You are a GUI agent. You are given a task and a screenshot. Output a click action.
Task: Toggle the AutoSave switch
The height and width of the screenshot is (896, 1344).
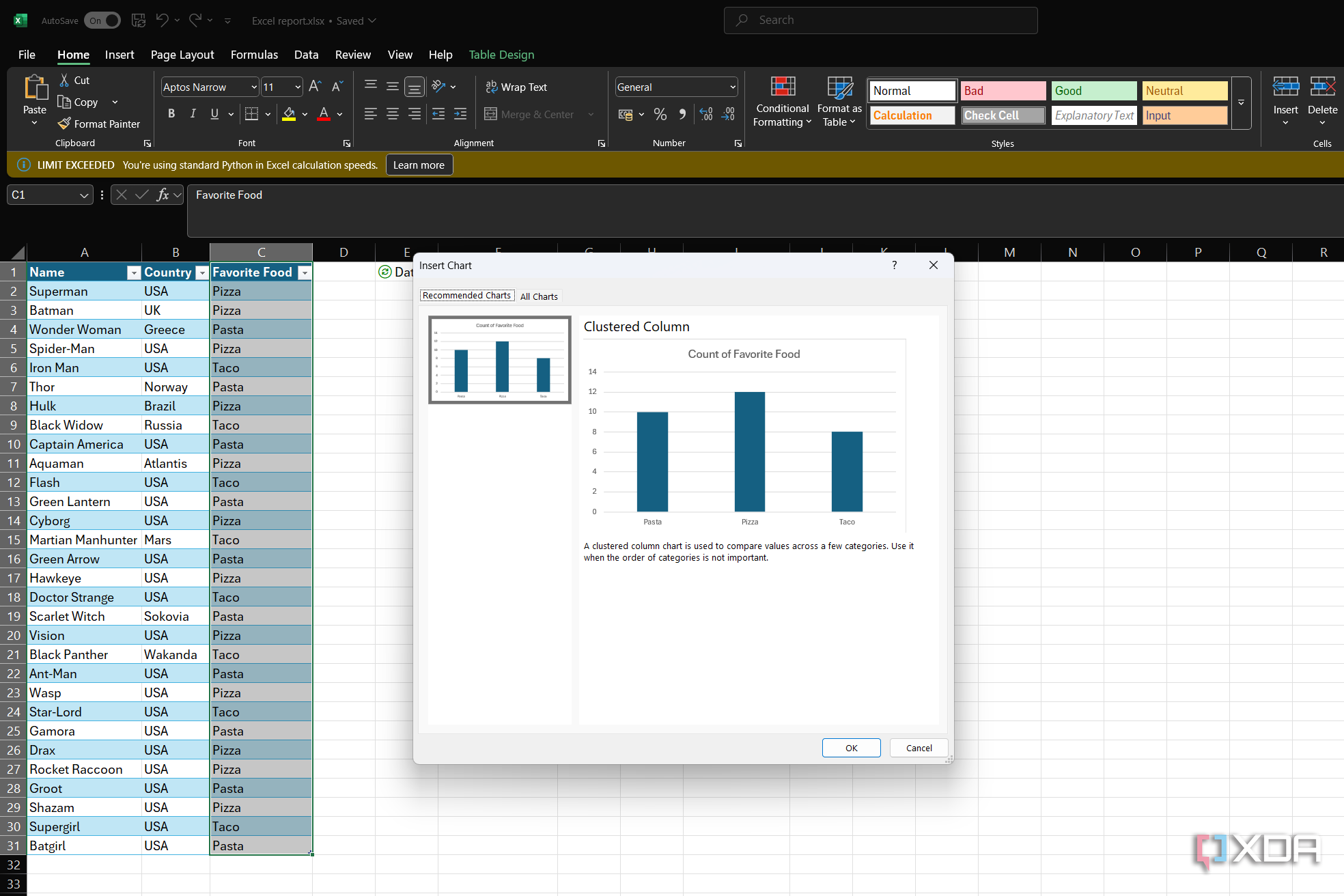pyautogui.click(x=102, y=20)
